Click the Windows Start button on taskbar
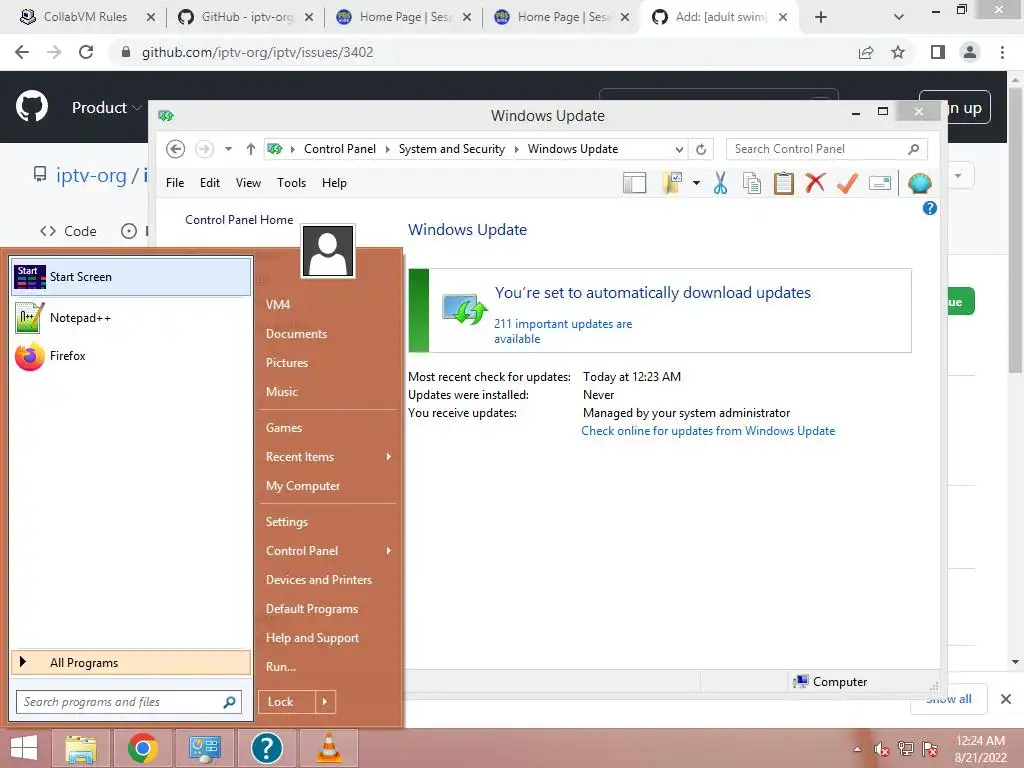The height and width of the screenshot is (768, 1024). click(24, 748)
